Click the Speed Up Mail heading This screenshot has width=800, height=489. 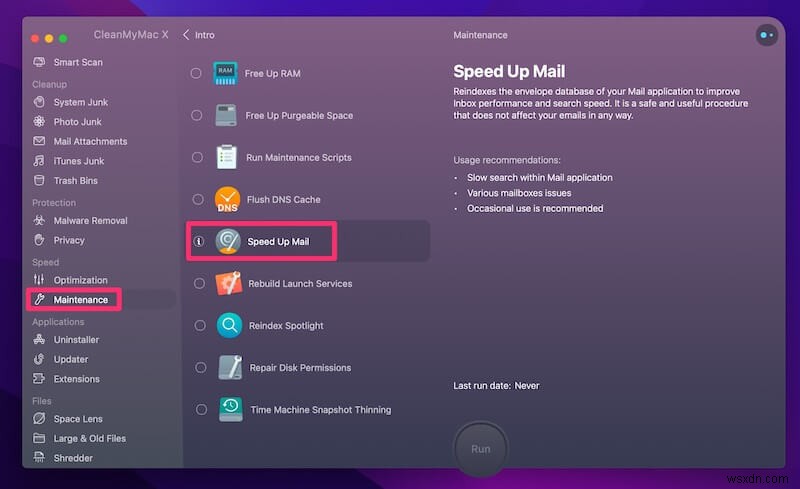509,71
